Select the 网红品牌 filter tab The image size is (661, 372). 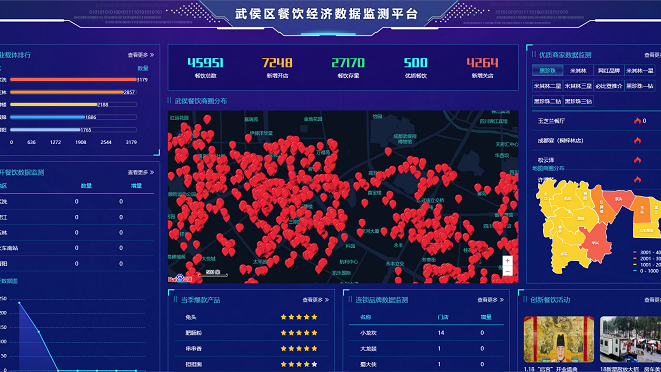click(609, 70)
